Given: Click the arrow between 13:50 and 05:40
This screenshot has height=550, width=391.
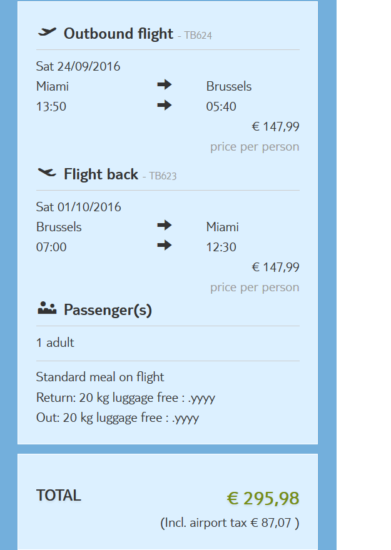Looking at the screenshot, I should tap(164, 105).
